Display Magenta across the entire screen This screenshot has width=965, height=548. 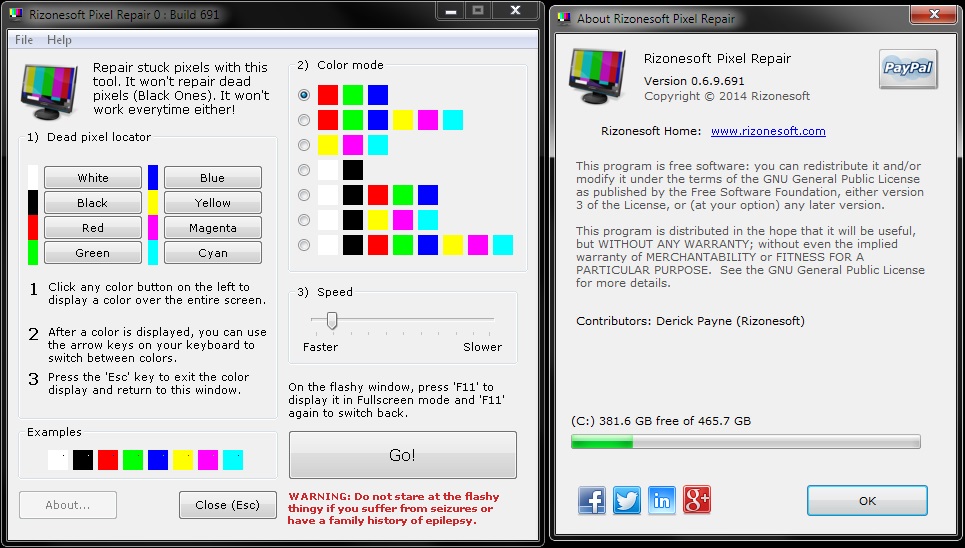(x=212, y=228)
